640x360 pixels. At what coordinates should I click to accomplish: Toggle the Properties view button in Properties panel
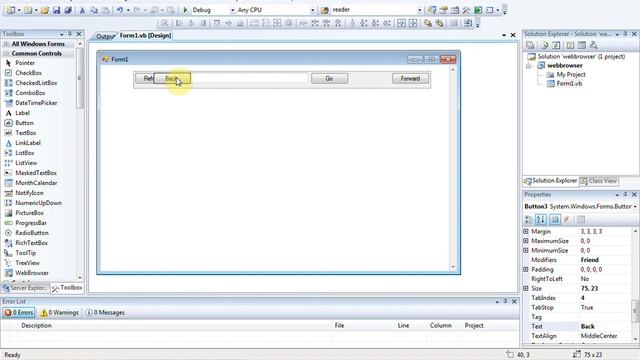coord(555,220)
